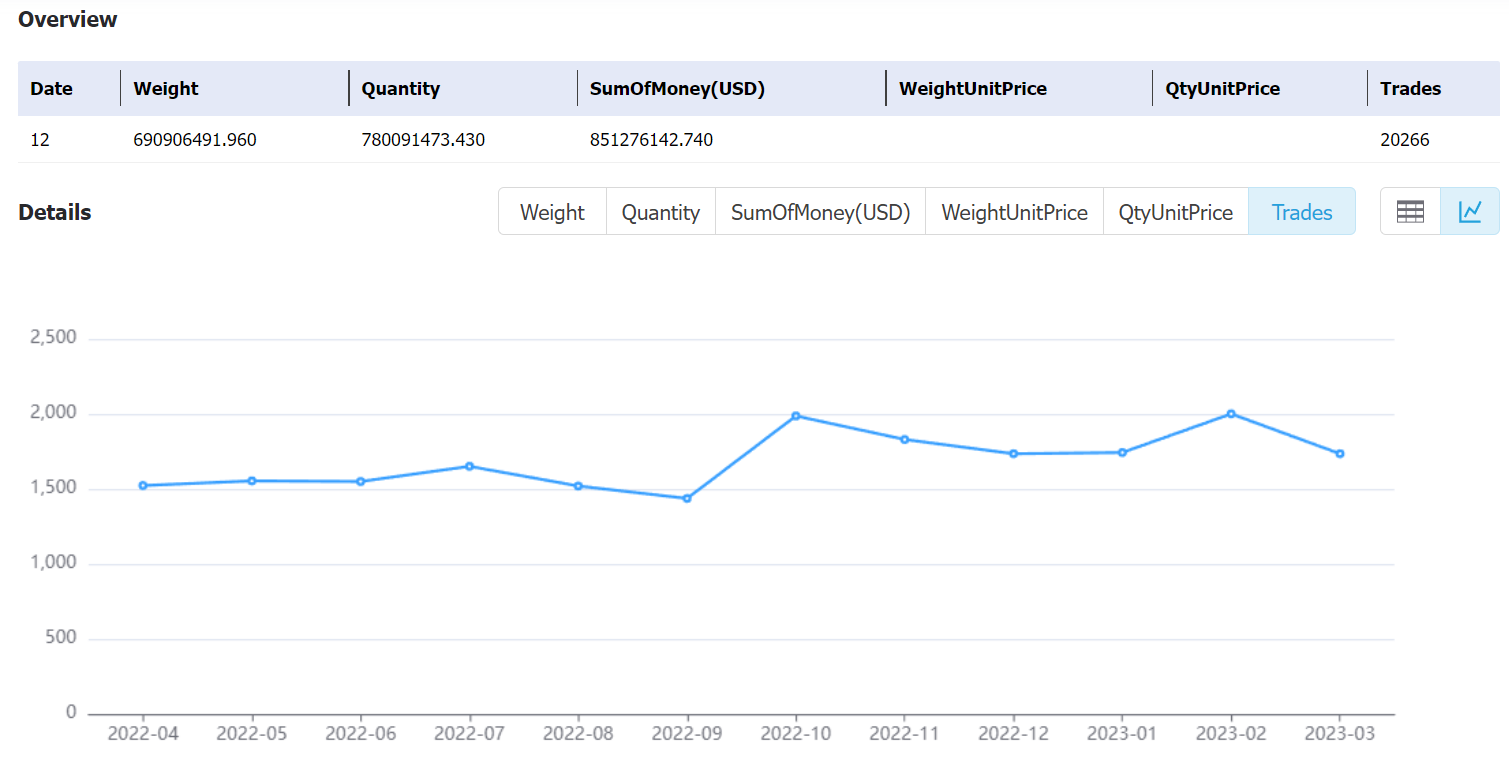Click the 2023-02 data point on chart
The height and width of the screenshot is (761, 1509).
click(1231, 414)
